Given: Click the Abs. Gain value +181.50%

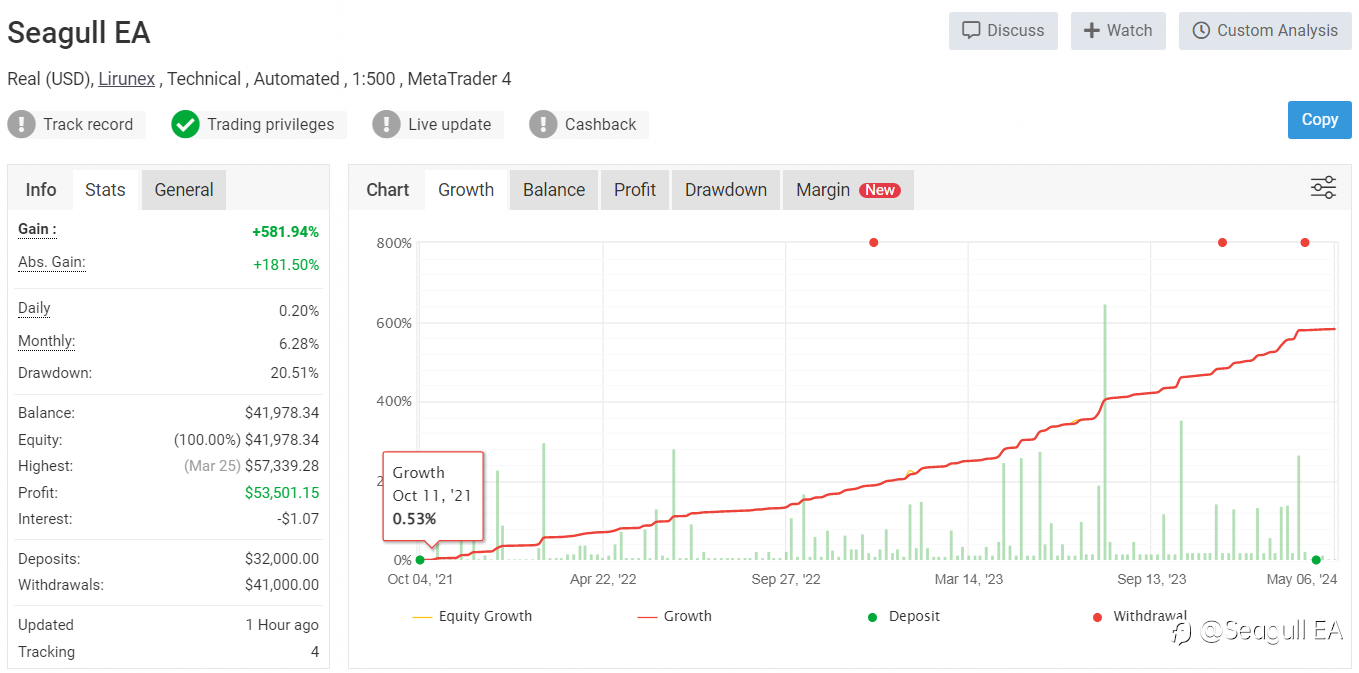Looking at the screenshot, I should 285,265.
